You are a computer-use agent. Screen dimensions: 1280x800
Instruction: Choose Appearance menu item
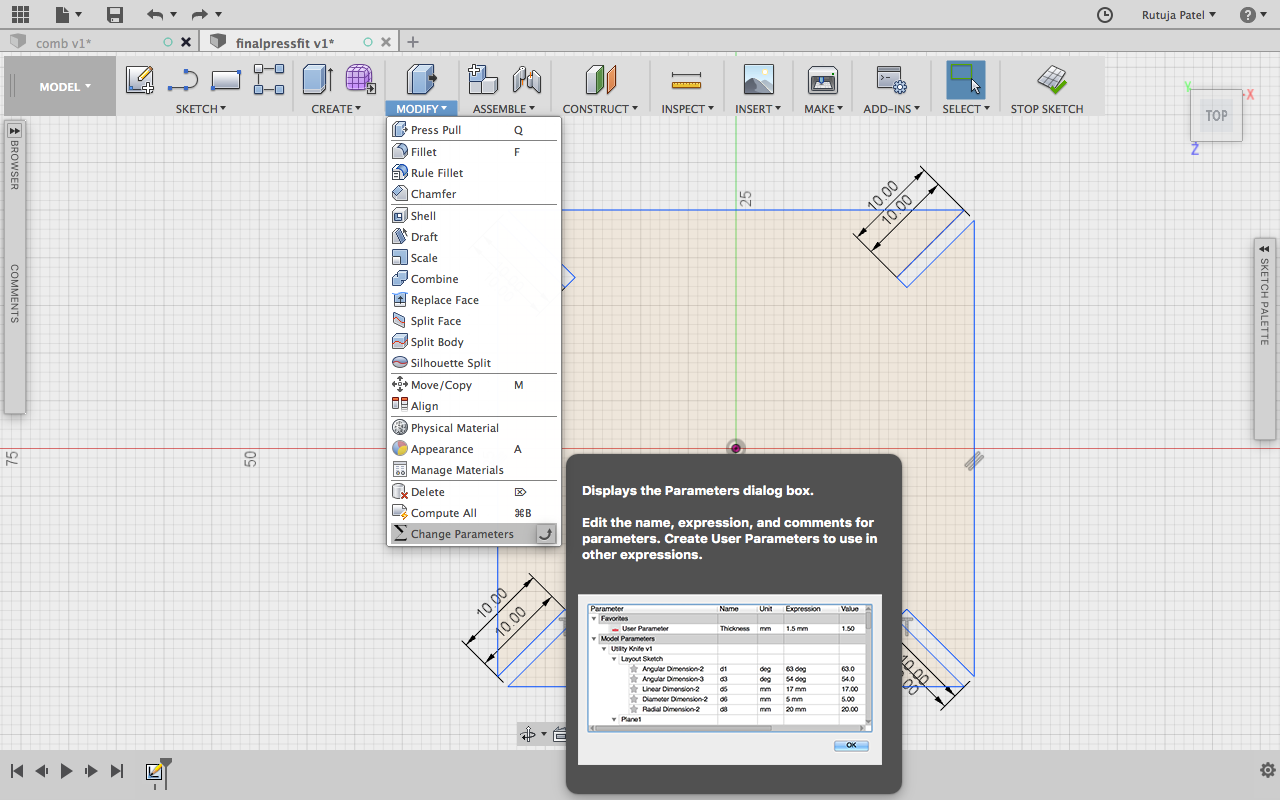pyautogui.click(x=474, y=449)
